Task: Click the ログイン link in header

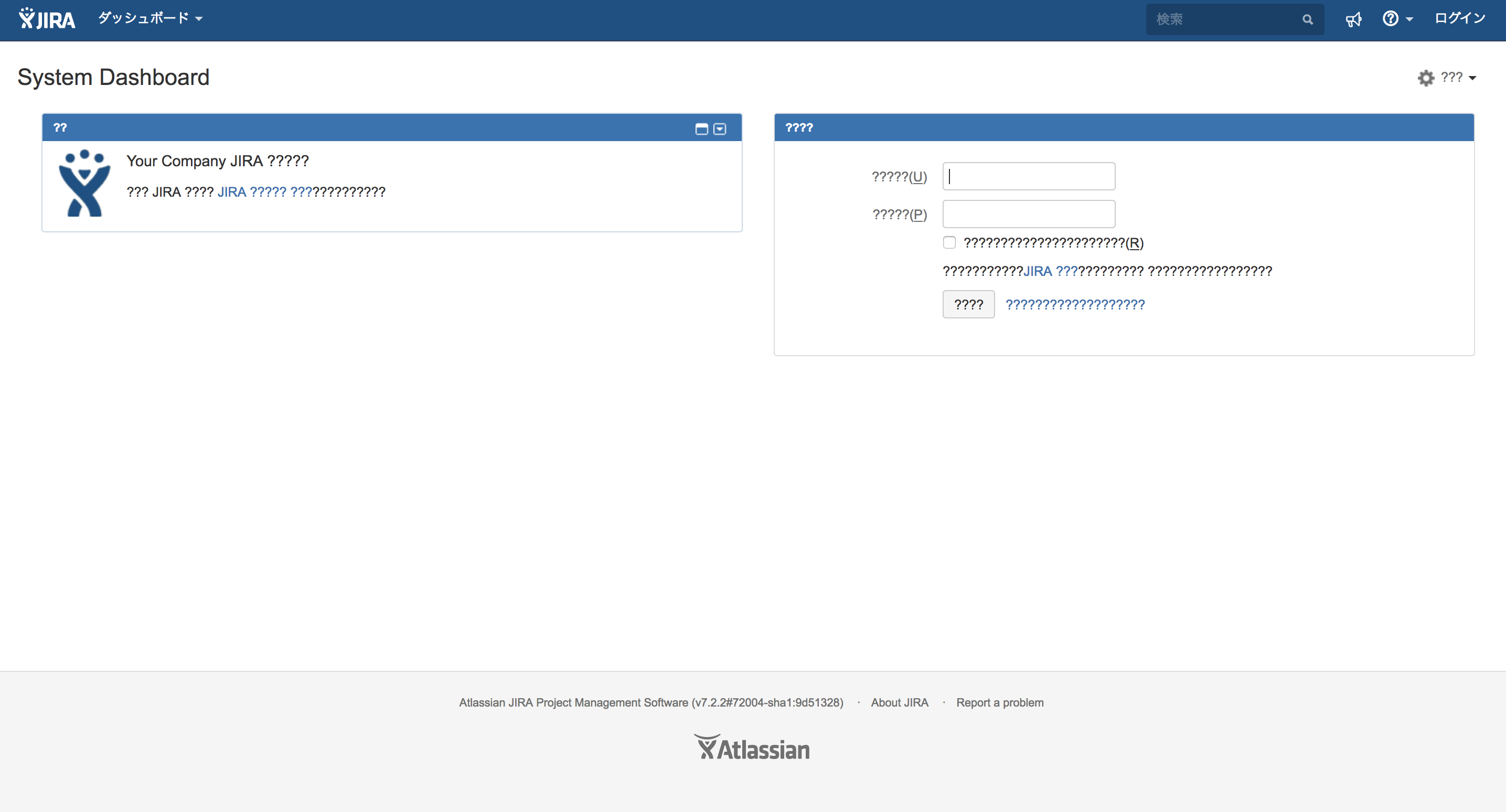Action: tap(1459, 19)
